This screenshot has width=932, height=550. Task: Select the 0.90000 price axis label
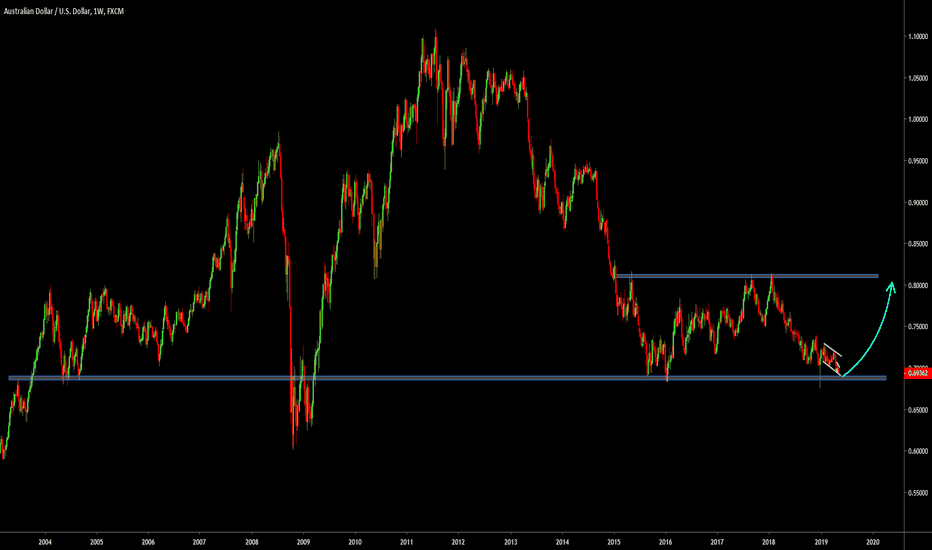[918, 203]
